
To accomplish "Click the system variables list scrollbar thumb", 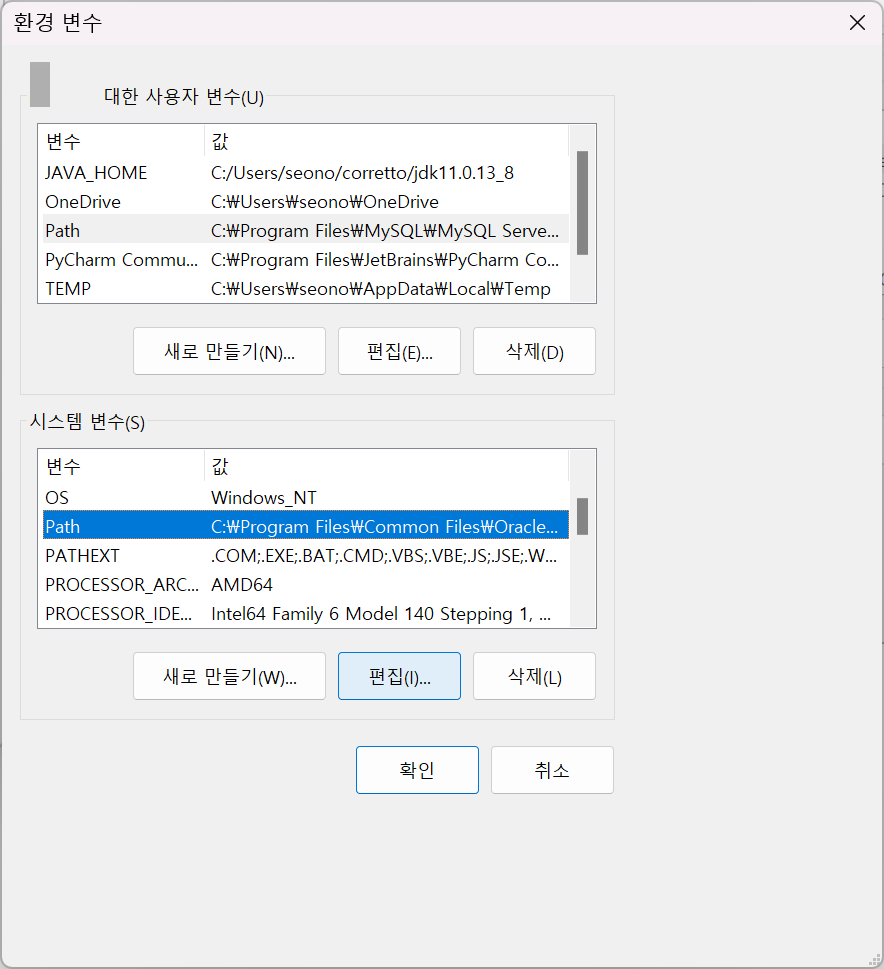I will click(x=582, y=516).
